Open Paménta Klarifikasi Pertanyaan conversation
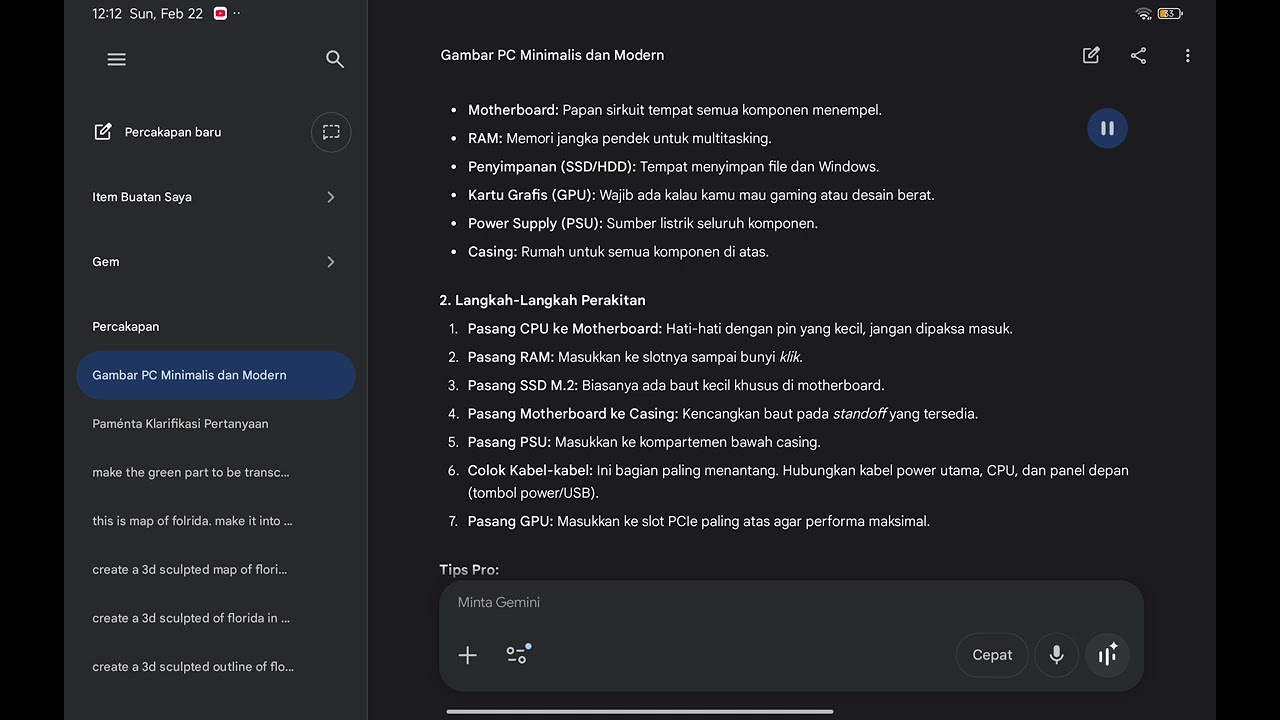 216,424
